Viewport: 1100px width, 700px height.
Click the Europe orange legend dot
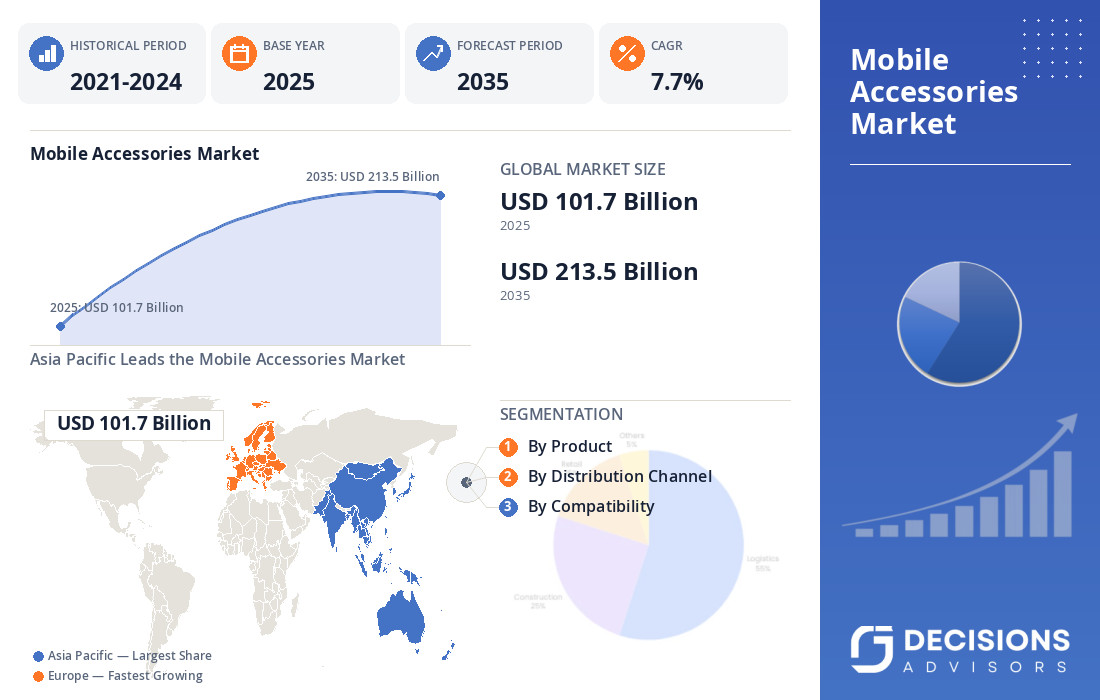pos(38,676)
